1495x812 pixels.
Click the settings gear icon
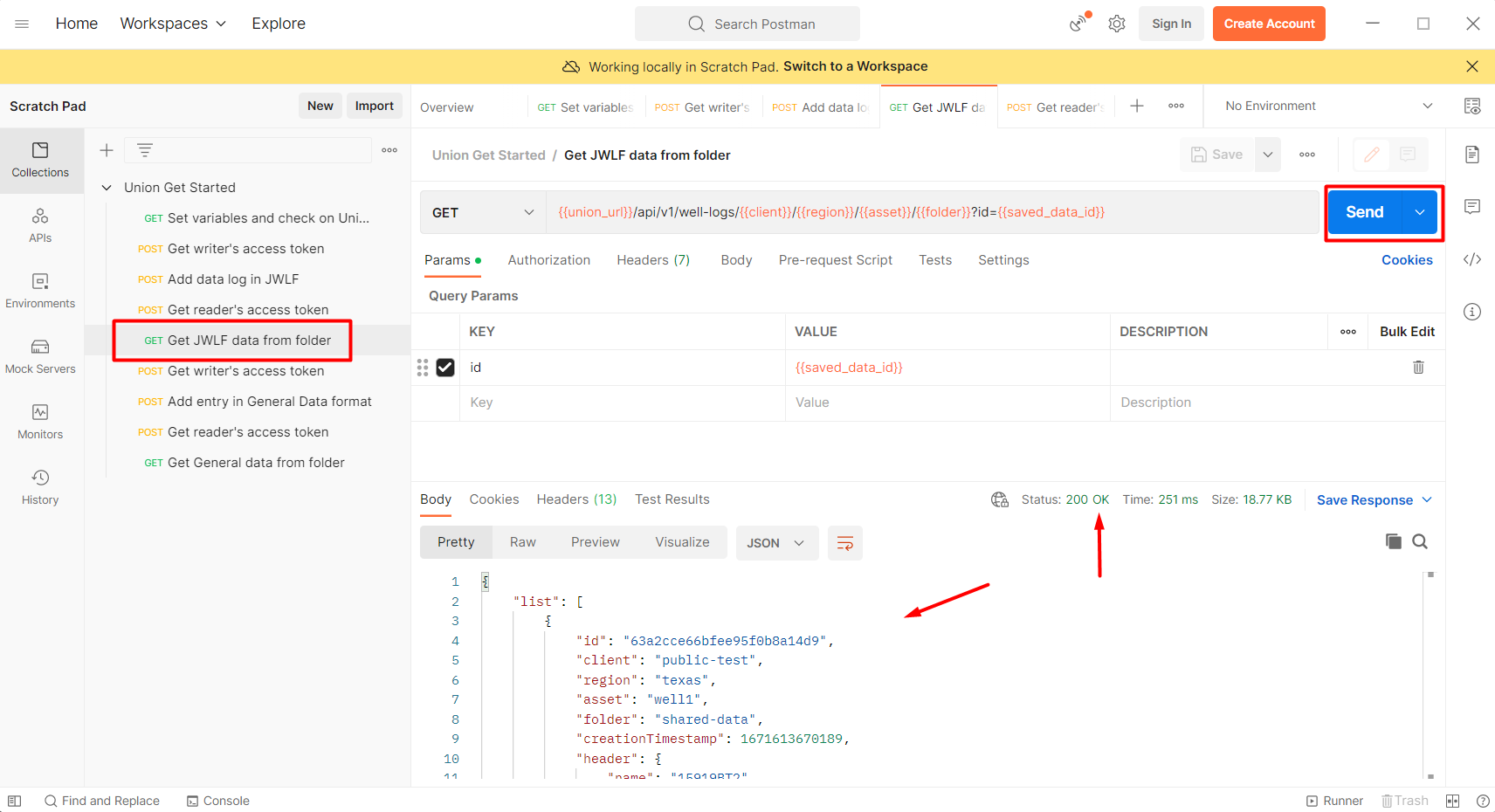pos(1117,24)
